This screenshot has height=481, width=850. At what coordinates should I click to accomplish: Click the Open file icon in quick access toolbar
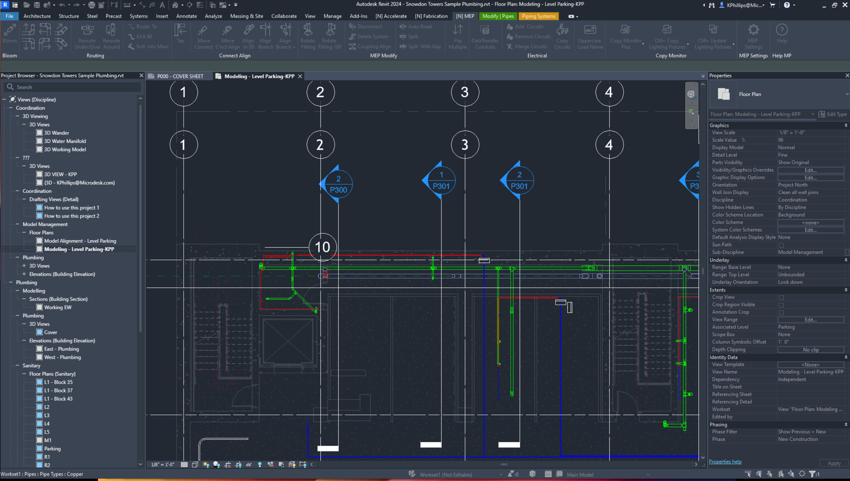tap(27, 5)
